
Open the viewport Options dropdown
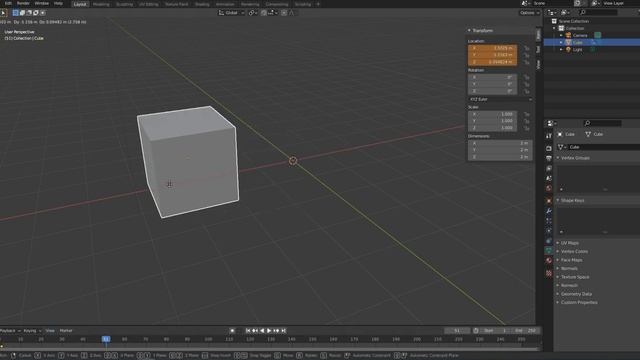pos(529,13)
